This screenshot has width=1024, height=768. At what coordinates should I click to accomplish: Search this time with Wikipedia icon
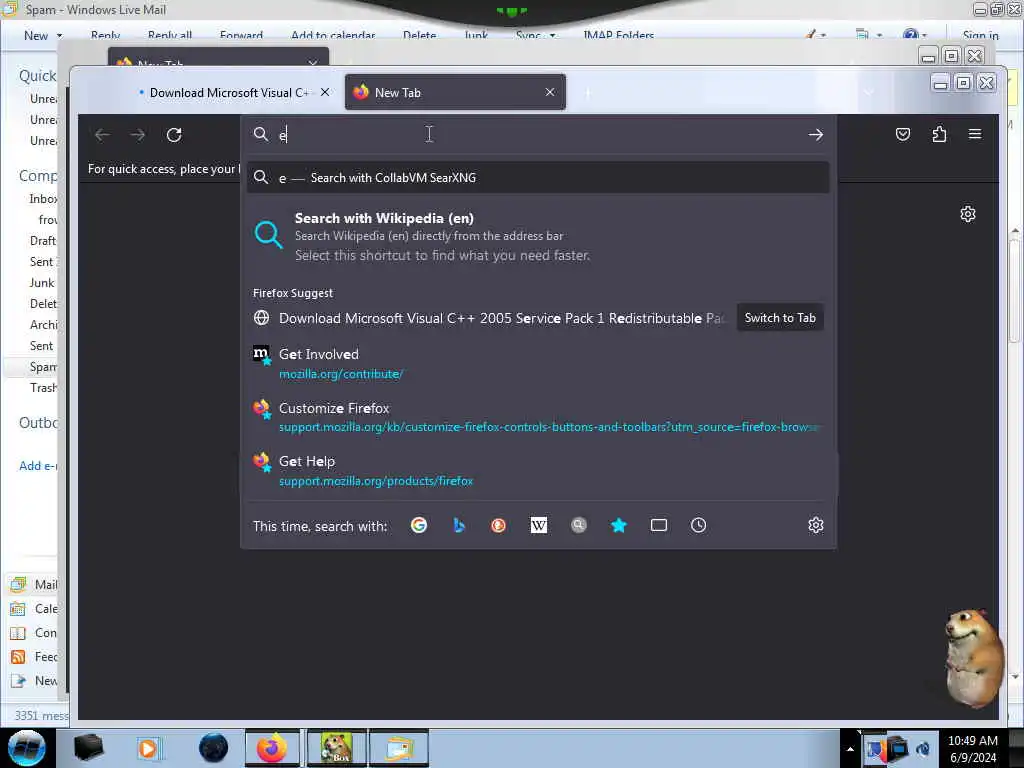pyautogui.click(x=539, y=525)
